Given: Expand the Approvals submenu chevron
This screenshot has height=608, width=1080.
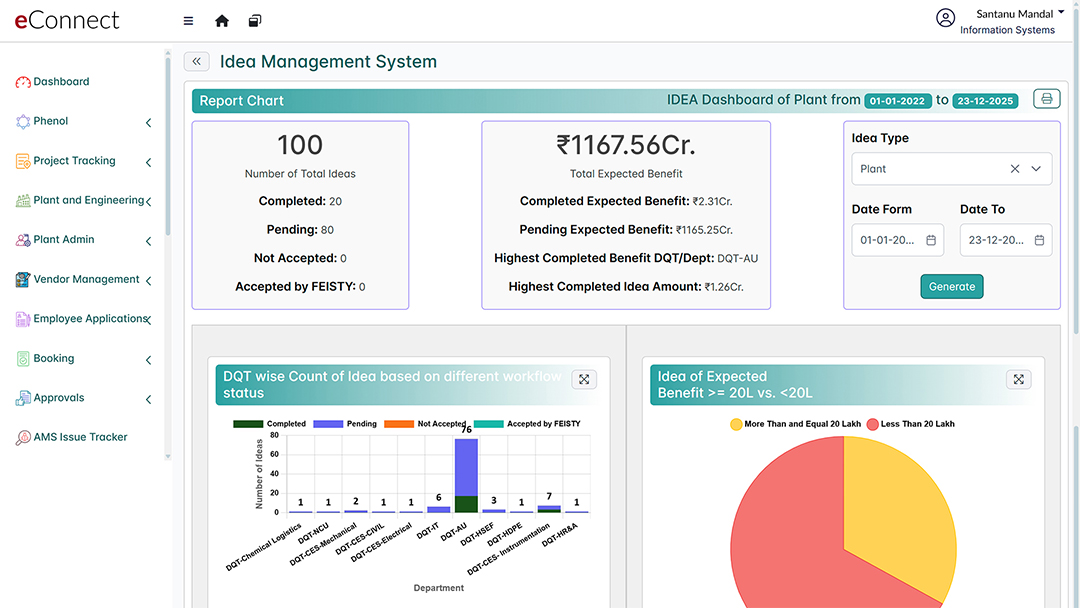Looking at the screenshot, I should tap(149, 399).
